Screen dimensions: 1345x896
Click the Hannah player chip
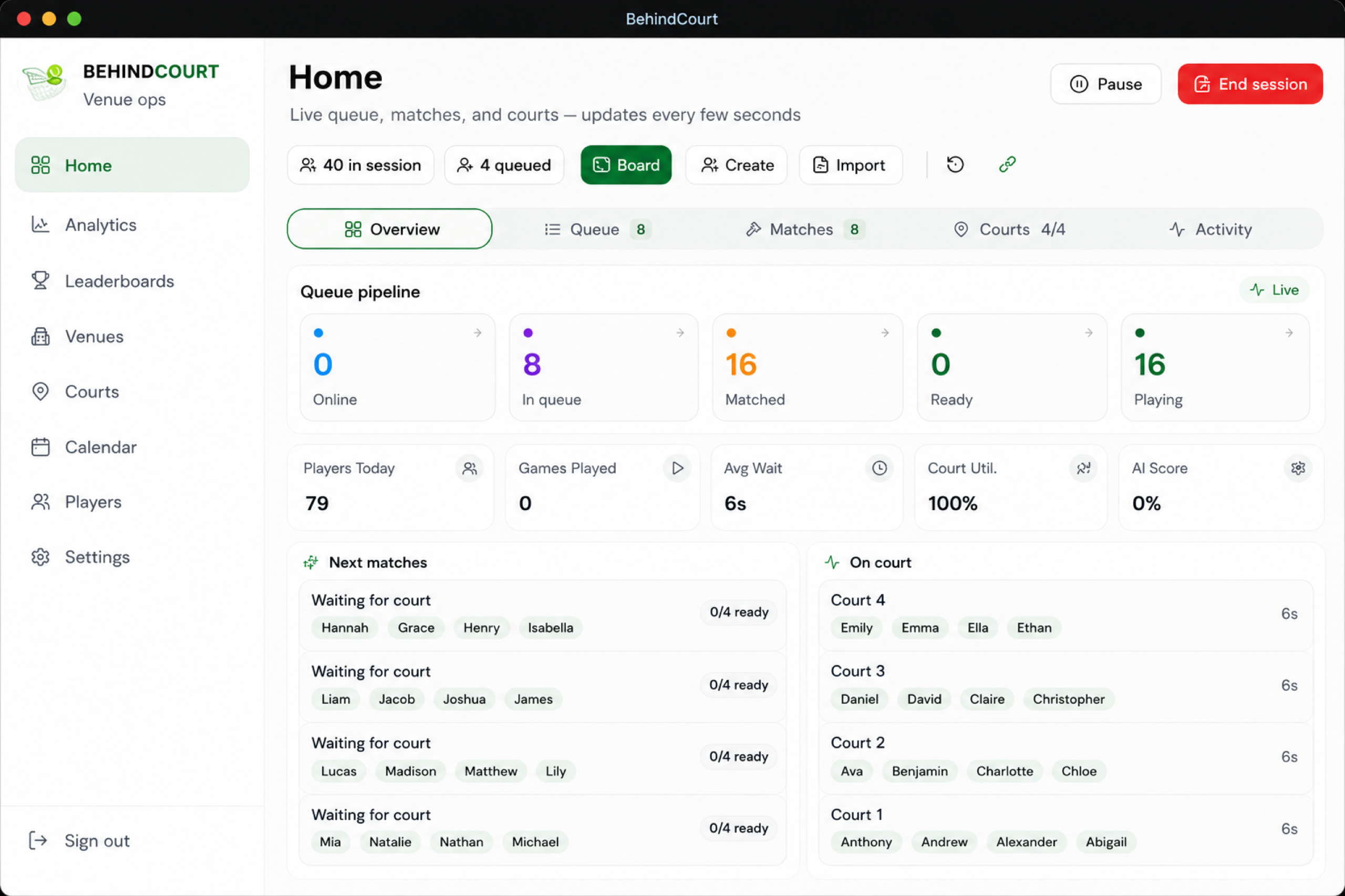point(345,628)
